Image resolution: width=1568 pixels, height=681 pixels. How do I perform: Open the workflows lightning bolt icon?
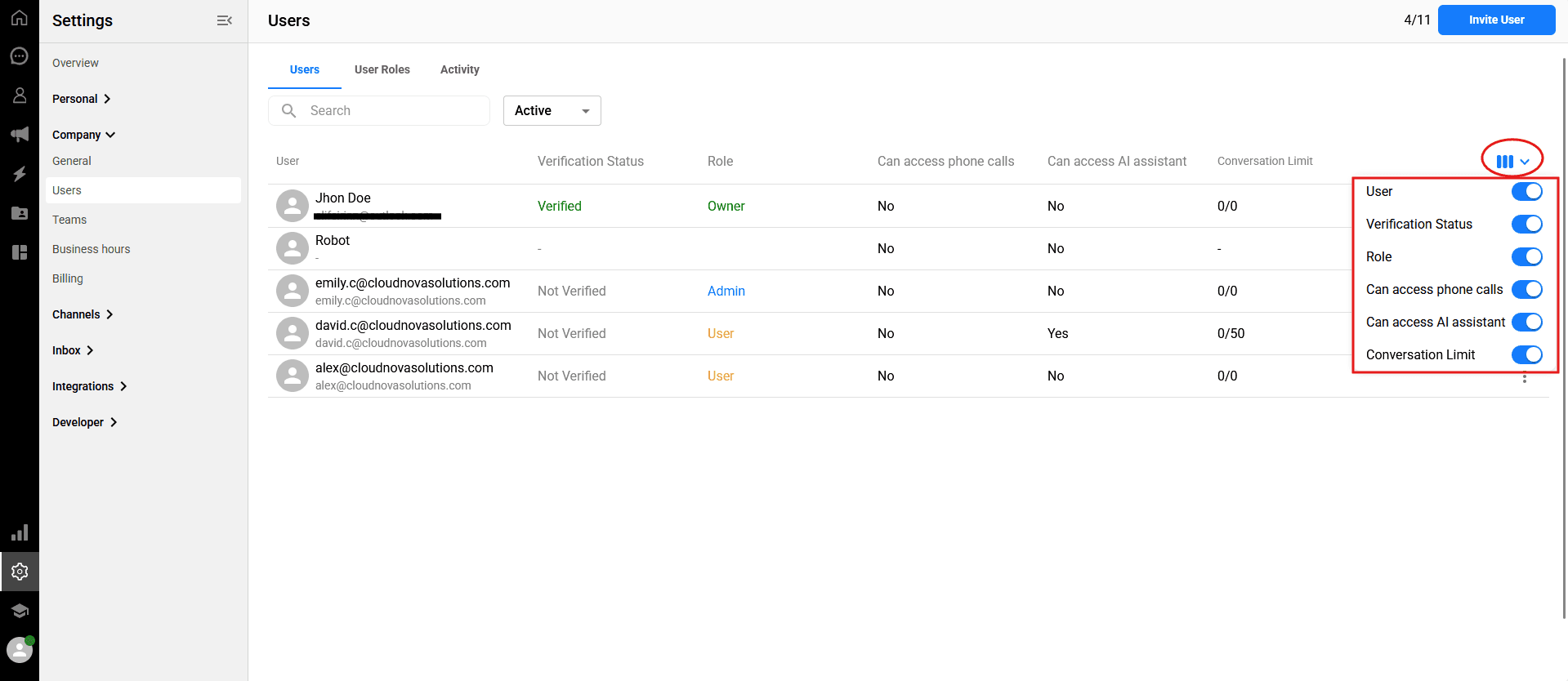tap(20, 174)
